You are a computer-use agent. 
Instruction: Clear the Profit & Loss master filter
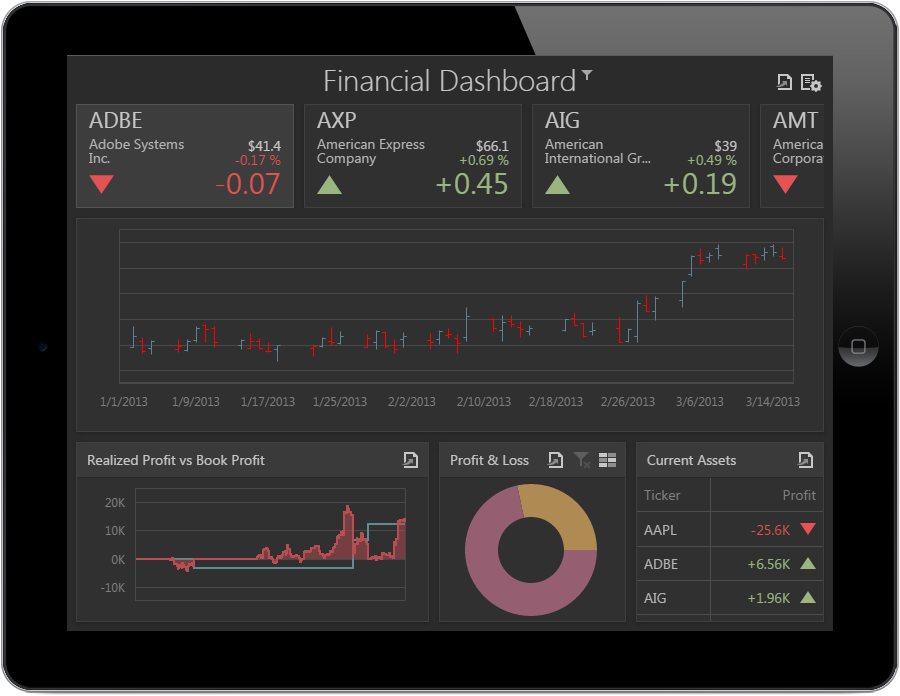tap(581, 460)
